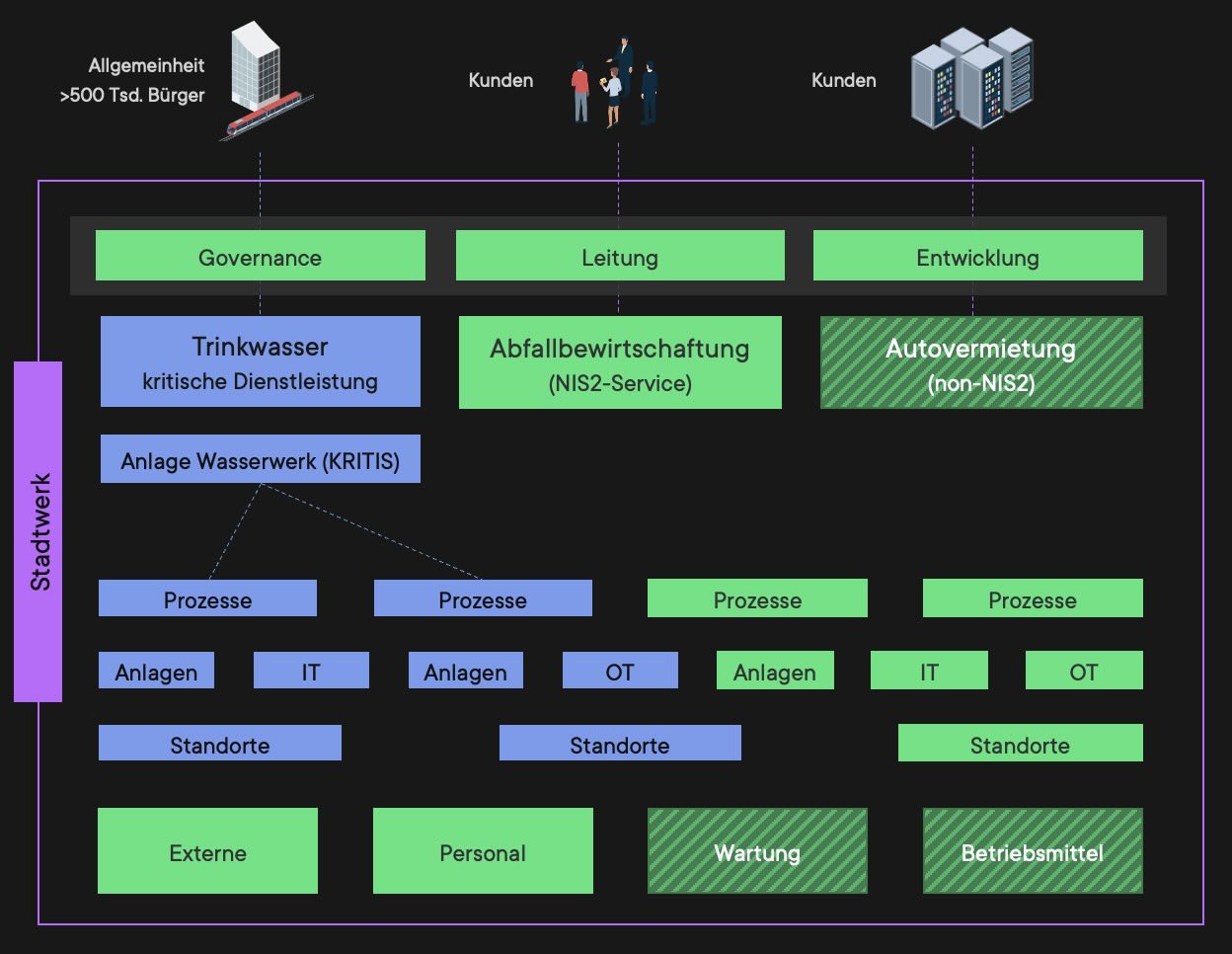Select Anlage Wasserwerk (KRITIS) box
This screenshot has height=954, width=1232.
pos(260,459)
